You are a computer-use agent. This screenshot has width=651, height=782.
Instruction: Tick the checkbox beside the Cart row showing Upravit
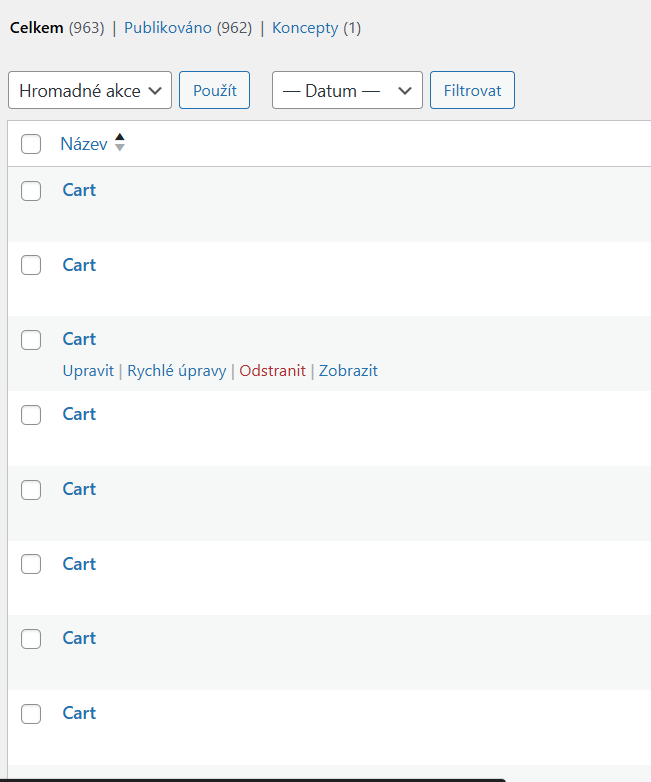[x=31, y=340]
